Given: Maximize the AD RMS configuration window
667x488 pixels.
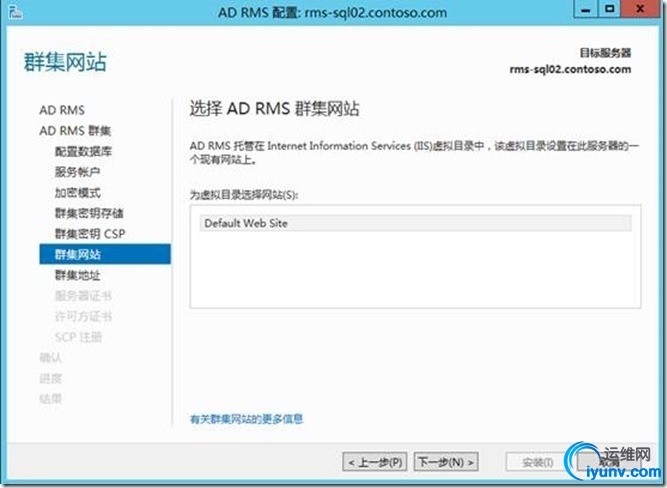Looking at the screenshot, I should point(610,9).
